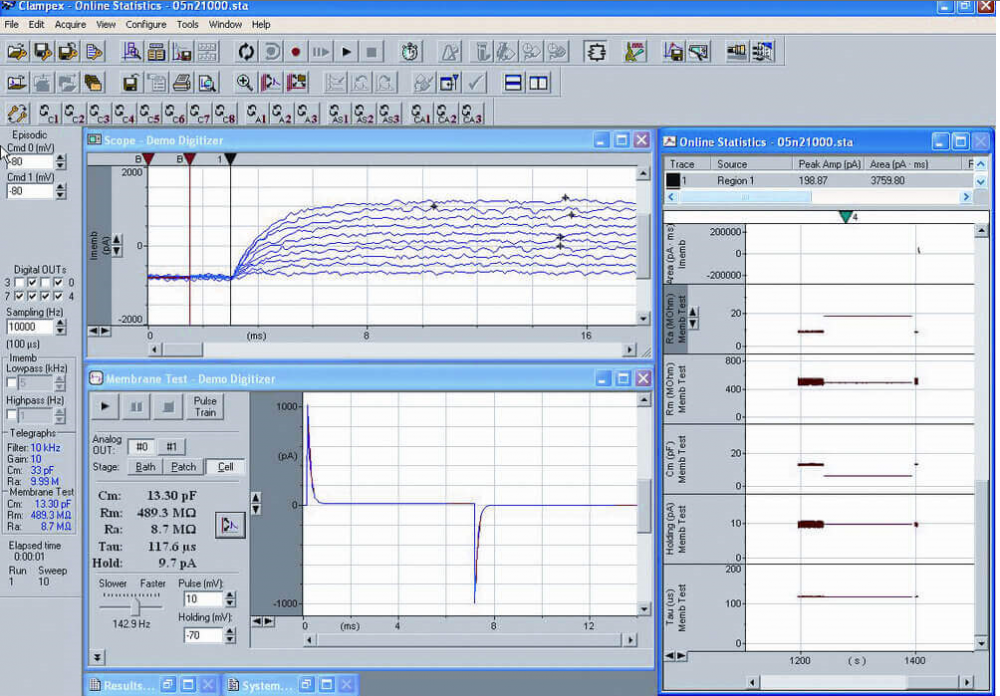Select the CA3 sequencing key icon
Viewport: 1000px width, 696px height.
pos(470,114)
